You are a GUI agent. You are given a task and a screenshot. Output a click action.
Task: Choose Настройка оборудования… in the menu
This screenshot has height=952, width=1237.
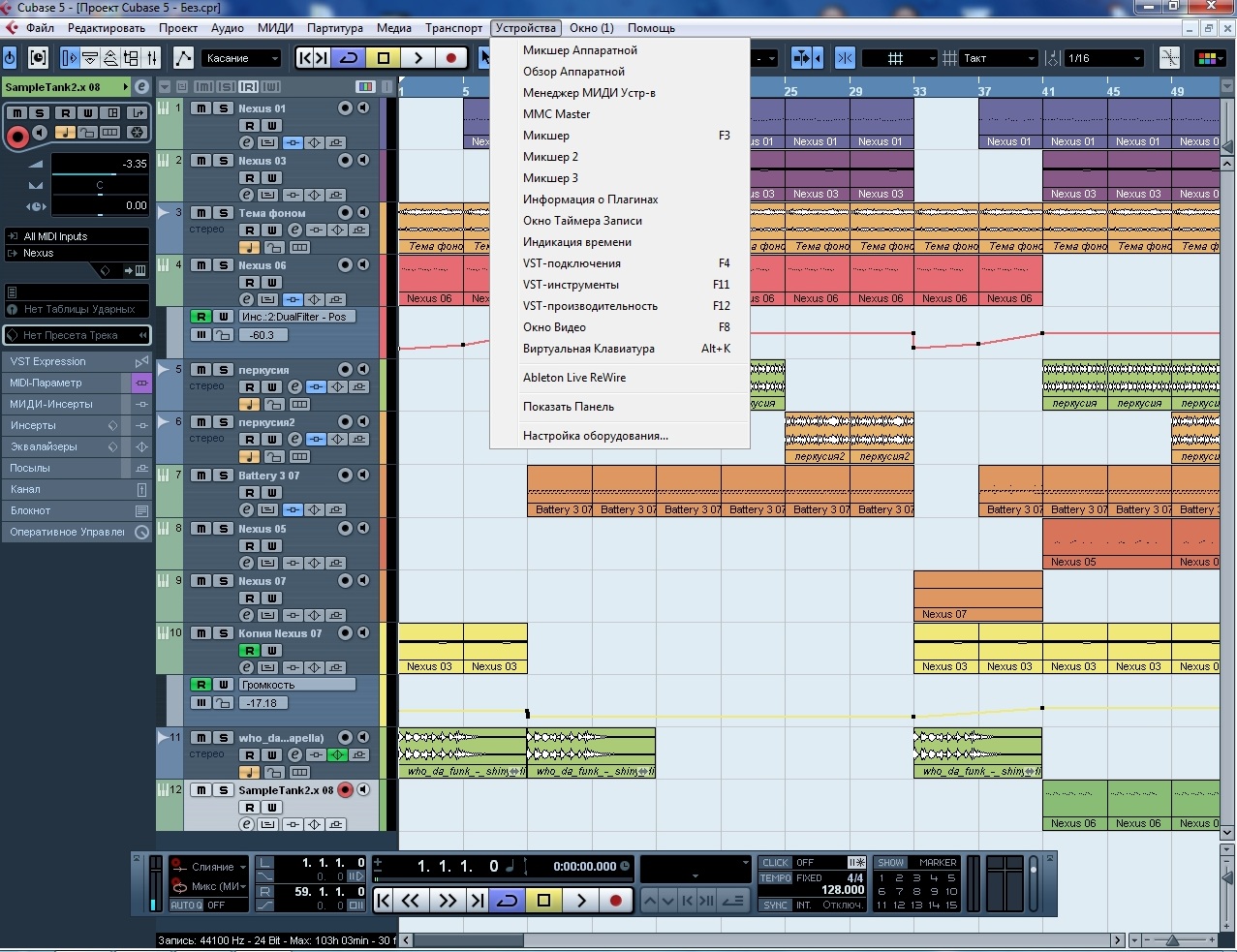595,436
